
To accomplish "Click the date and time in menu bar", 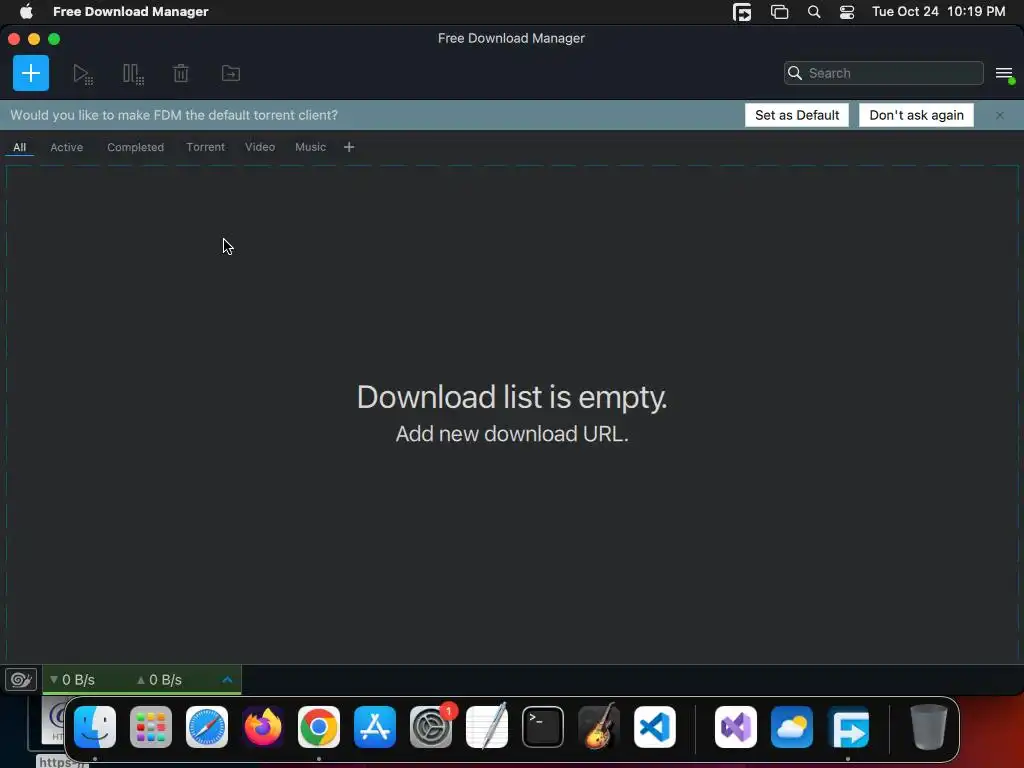I will (938, 11).
